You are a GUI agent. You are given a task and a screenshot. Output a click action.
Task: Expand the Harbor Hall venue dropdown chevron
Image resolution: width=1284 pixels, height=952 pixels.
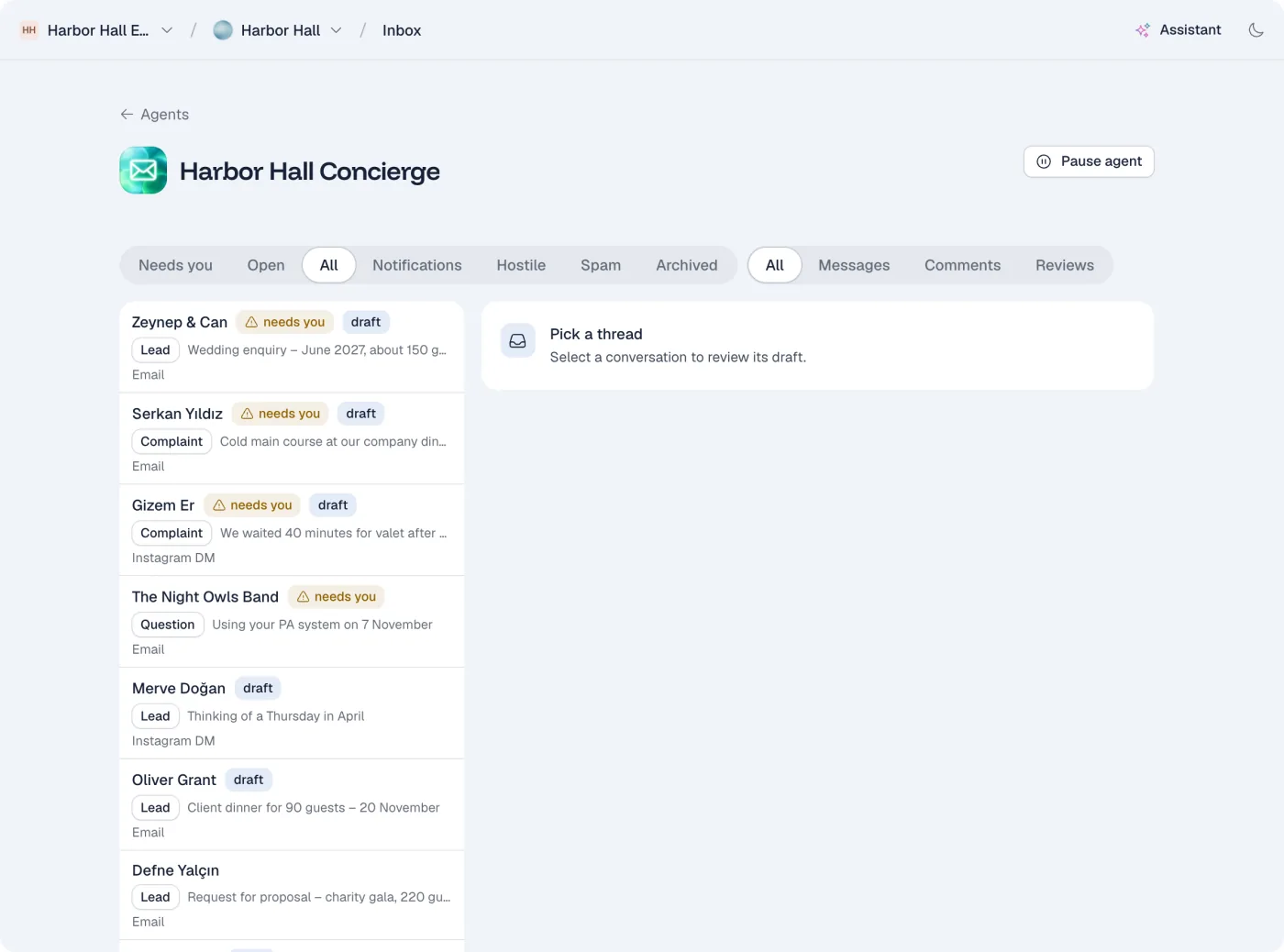pyautogui.click(x=337, y=30)
